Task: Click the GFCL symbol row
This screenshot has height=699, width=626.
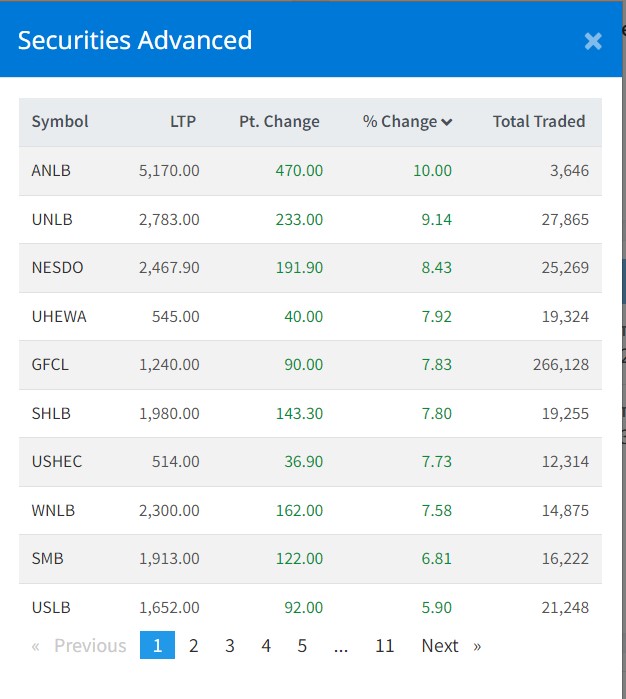Action: tap(50, 365)
